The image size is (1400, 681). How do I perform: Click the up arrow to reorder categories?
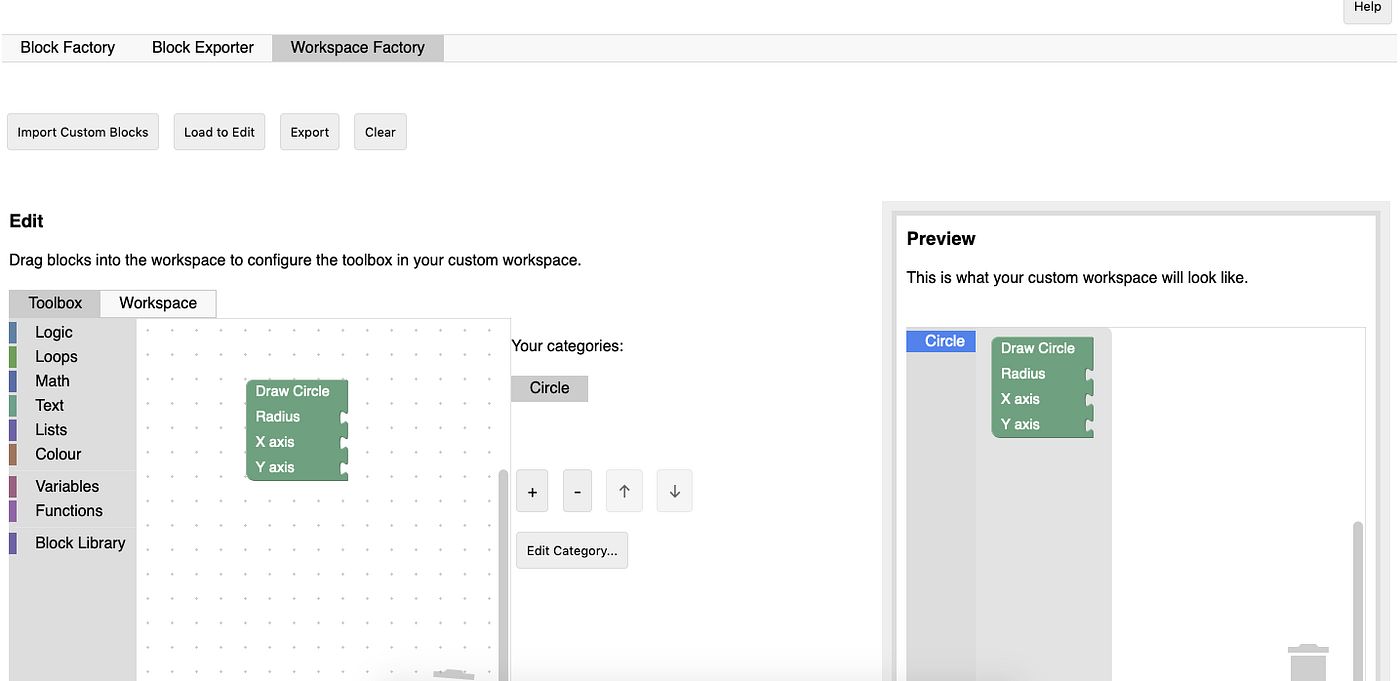(x=624, y=490)
